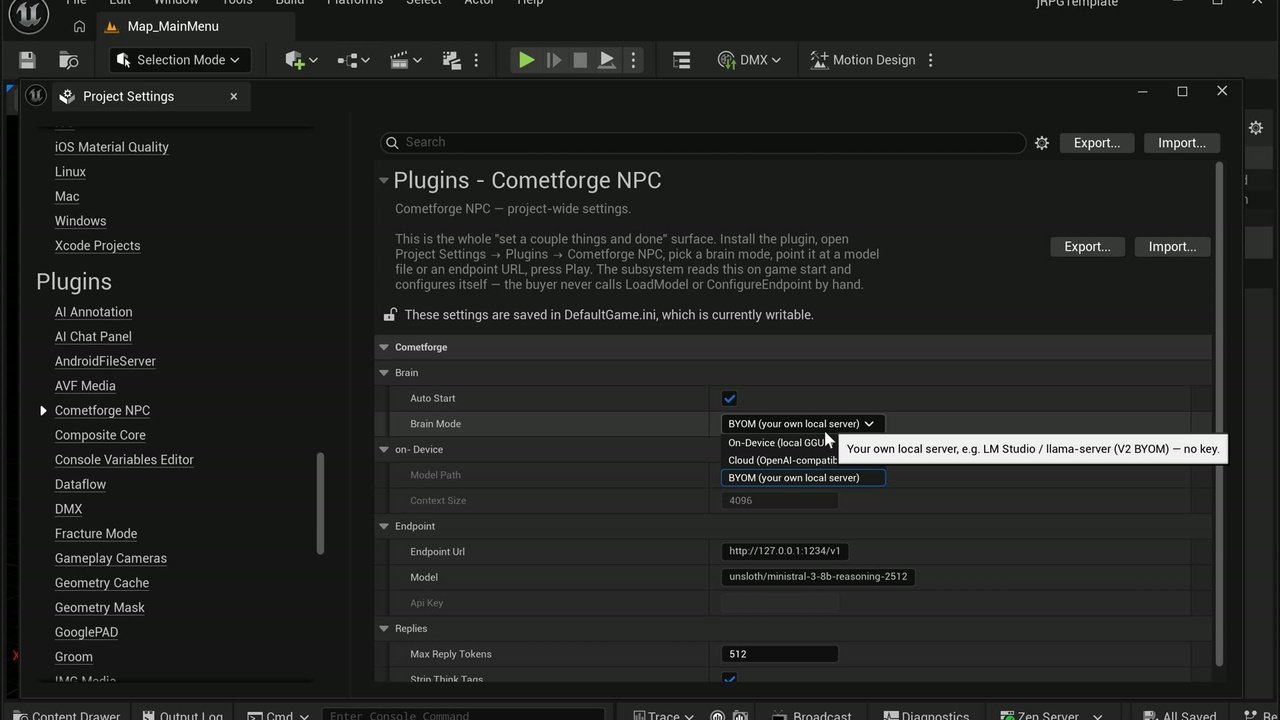Screen dimensions: 1280x720
Task: Choose BYOM (your own local server) list option
Action: tap(803, 478)
